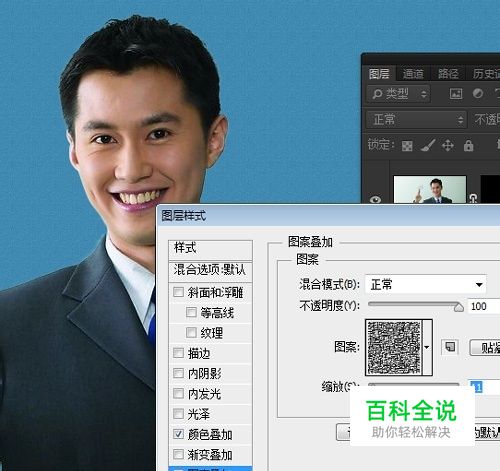500x471 pixels.
Task: Click the lock image pixels brush icon
Action: tap(427, 145)
